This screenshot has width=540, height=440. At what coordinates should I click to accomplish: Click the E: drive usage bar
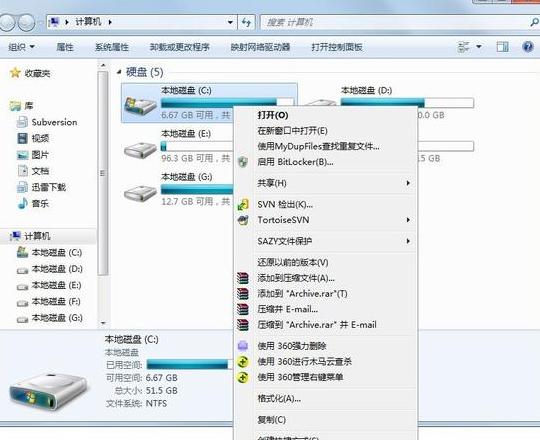(x=197, y=146)
